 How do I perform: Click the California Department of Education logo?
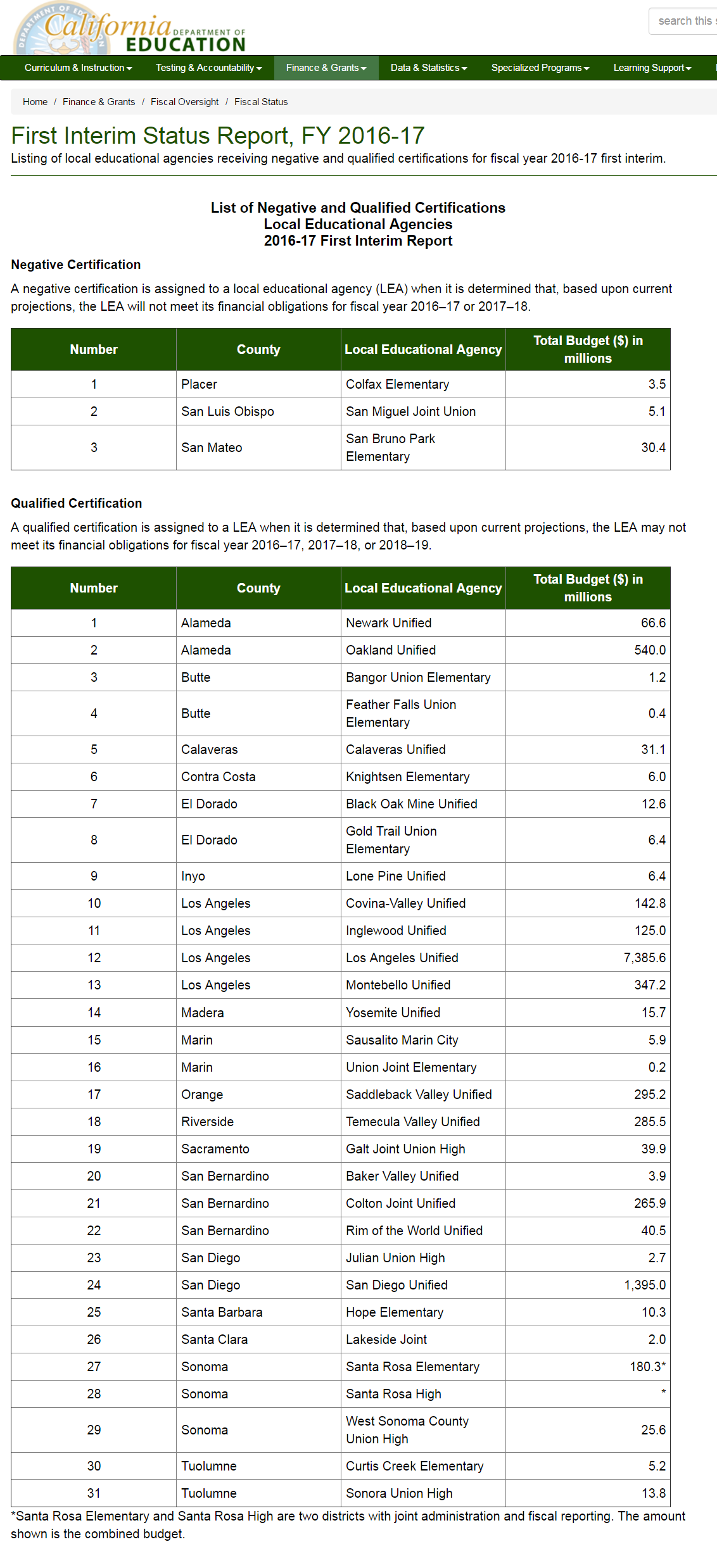[x=130, y=30]
